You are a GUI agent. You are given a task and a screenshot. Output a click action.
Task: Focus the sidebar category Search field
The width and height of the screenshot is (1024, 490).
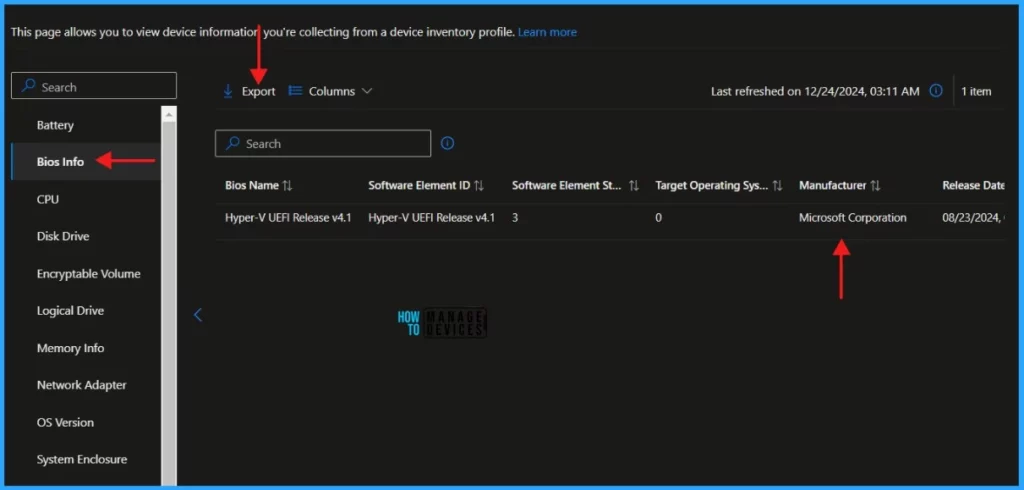point(94,86)
